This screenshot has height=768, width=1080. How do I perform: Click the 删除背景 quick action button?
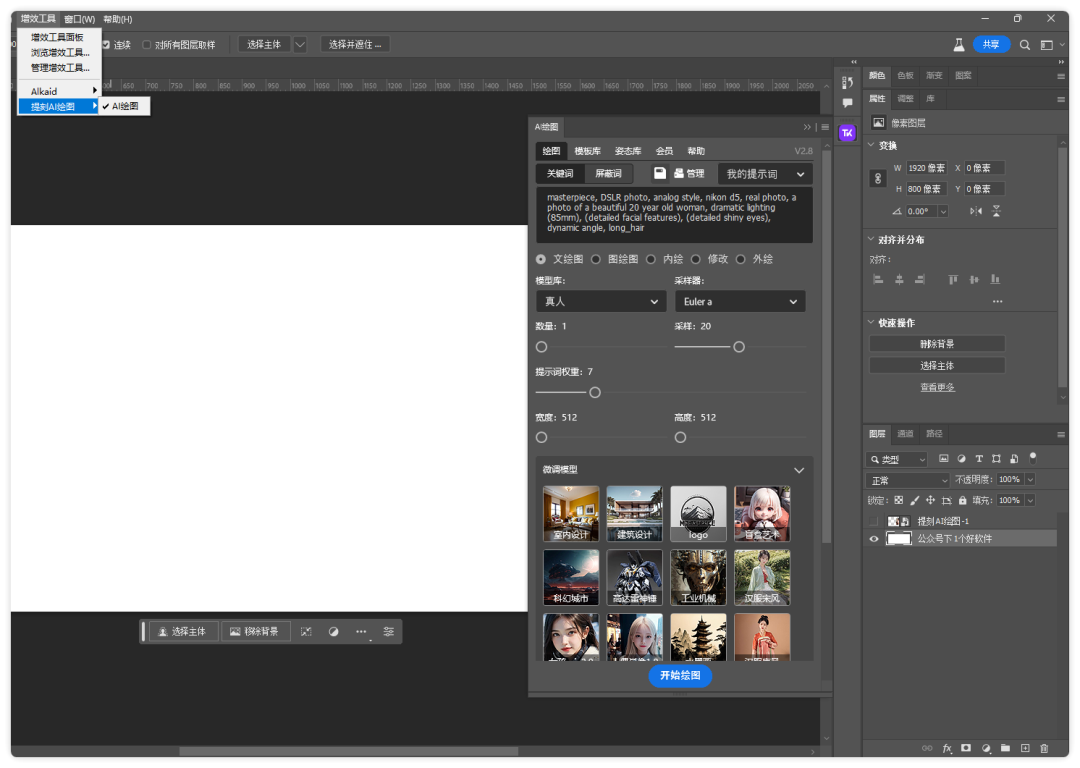pyautogui.click(x=936, y=344)
